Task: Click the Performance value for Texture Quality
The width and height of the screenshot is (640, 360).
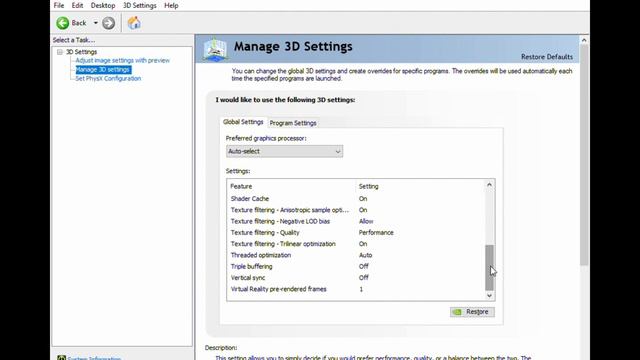Action: click(x=376, y=233)
